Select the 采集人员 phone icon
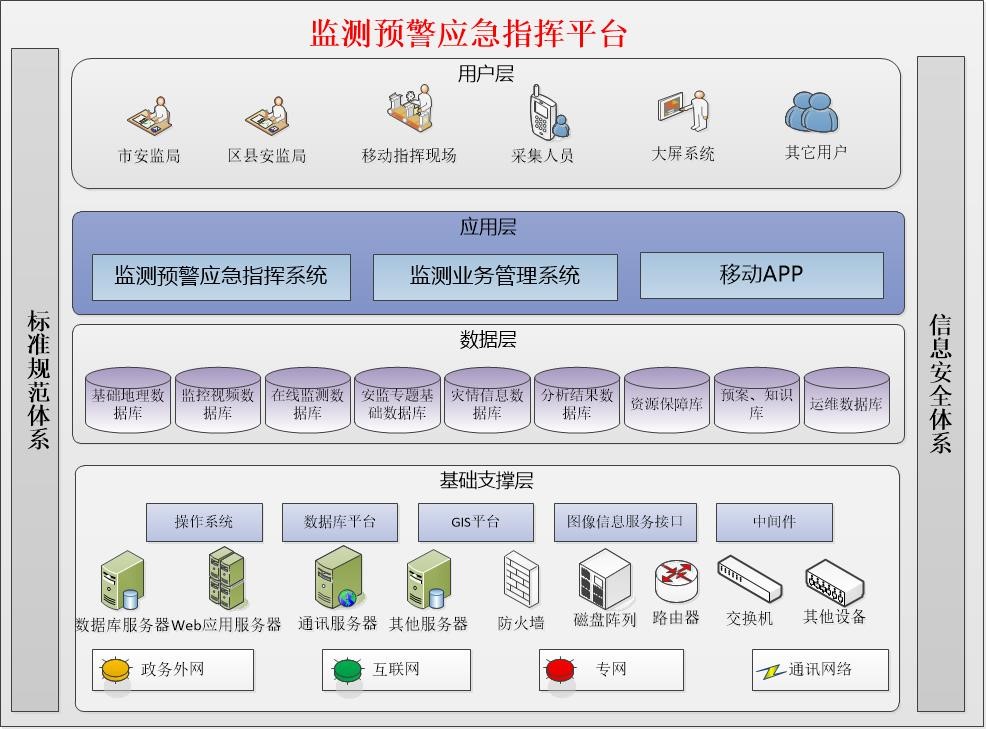 (547, 112)
